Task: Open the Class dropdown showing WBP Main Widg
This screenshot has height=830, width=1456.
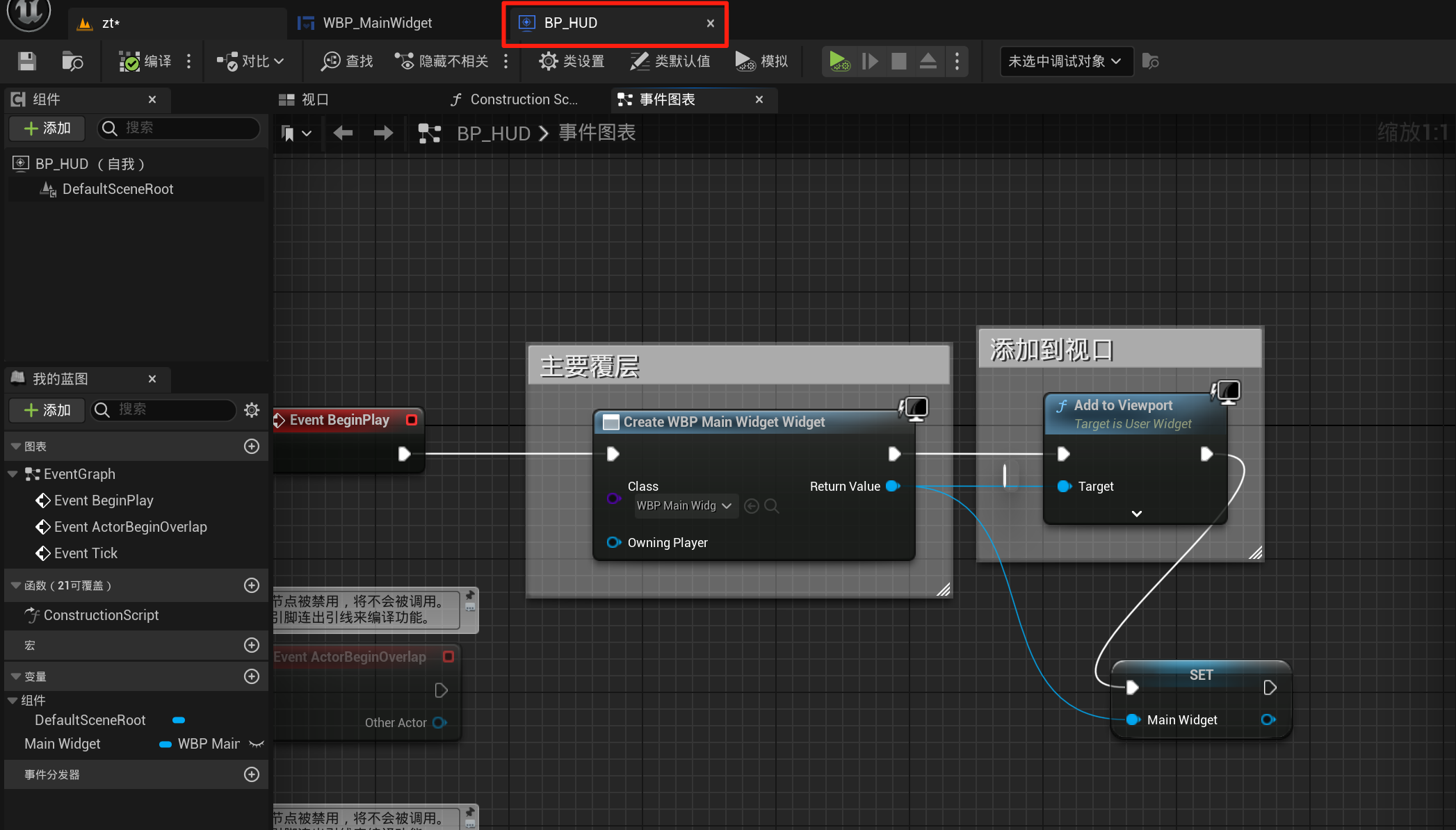Action: (x=684, y=505)
